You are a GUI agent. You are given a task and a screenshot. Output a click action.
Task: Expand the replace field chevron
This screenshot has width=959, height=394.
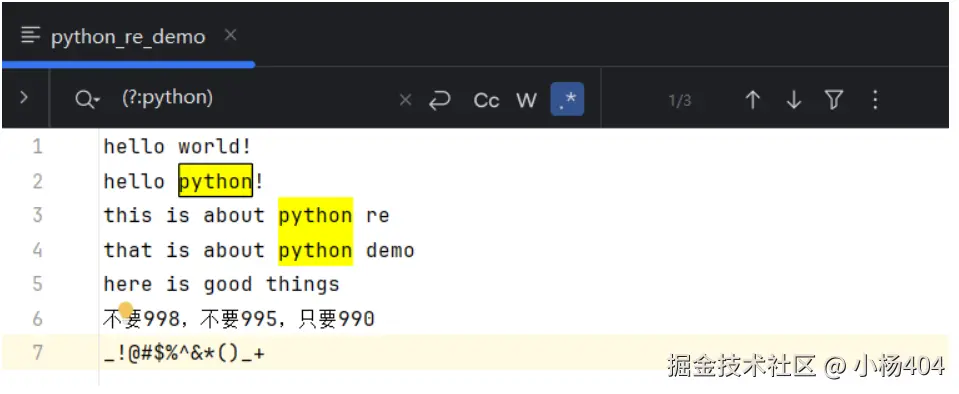(x=24, y=97)
